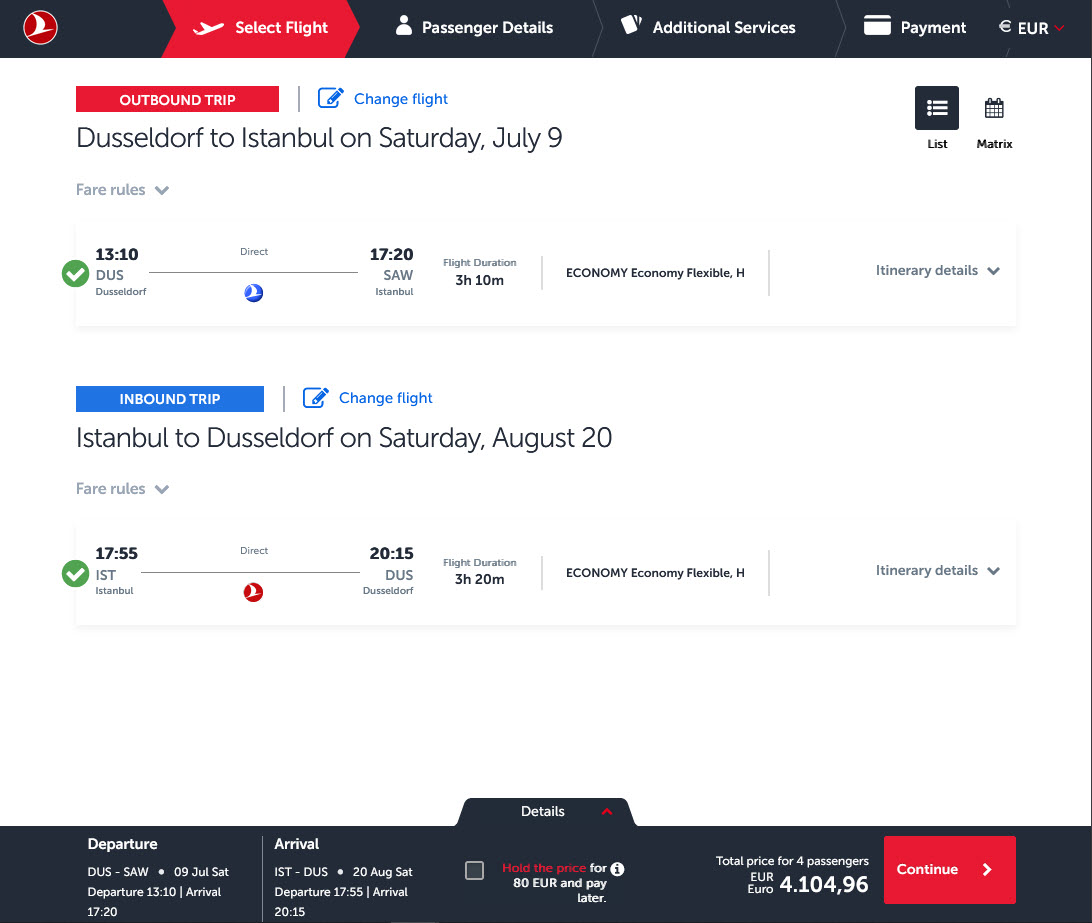Click the outbound Change flight pencil icon
Viewport: 1092px width, 923px height.
pyautogui.click(x=331, y=98)
